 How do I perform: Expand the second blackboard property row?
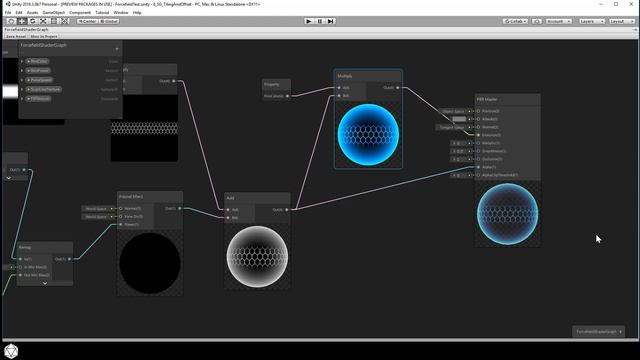click(x=22, y=71)
